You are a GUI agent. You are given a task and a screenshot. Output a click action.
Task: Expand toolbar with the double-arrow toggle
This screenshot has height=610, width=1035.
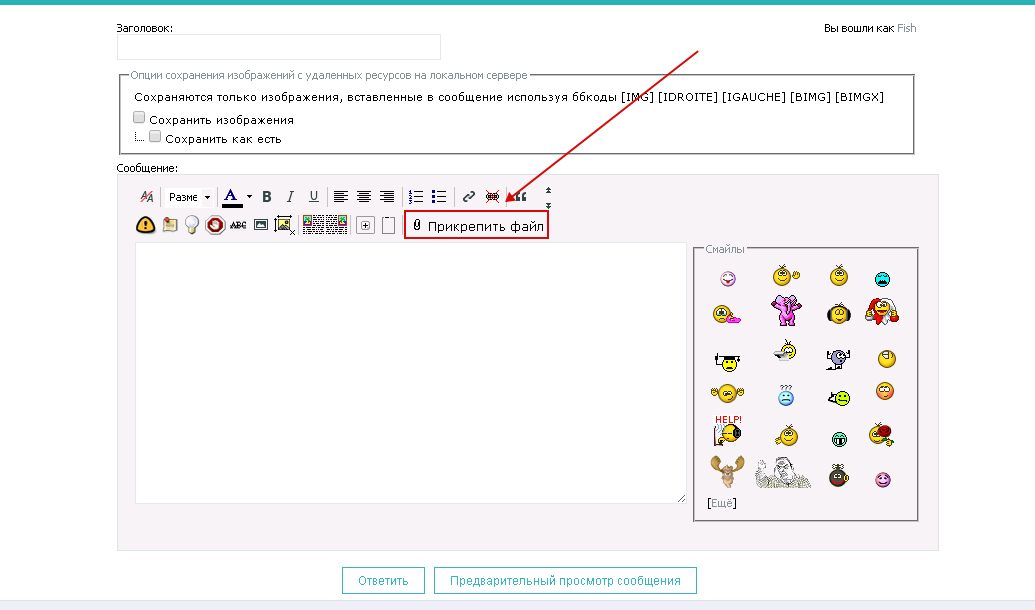548,197
